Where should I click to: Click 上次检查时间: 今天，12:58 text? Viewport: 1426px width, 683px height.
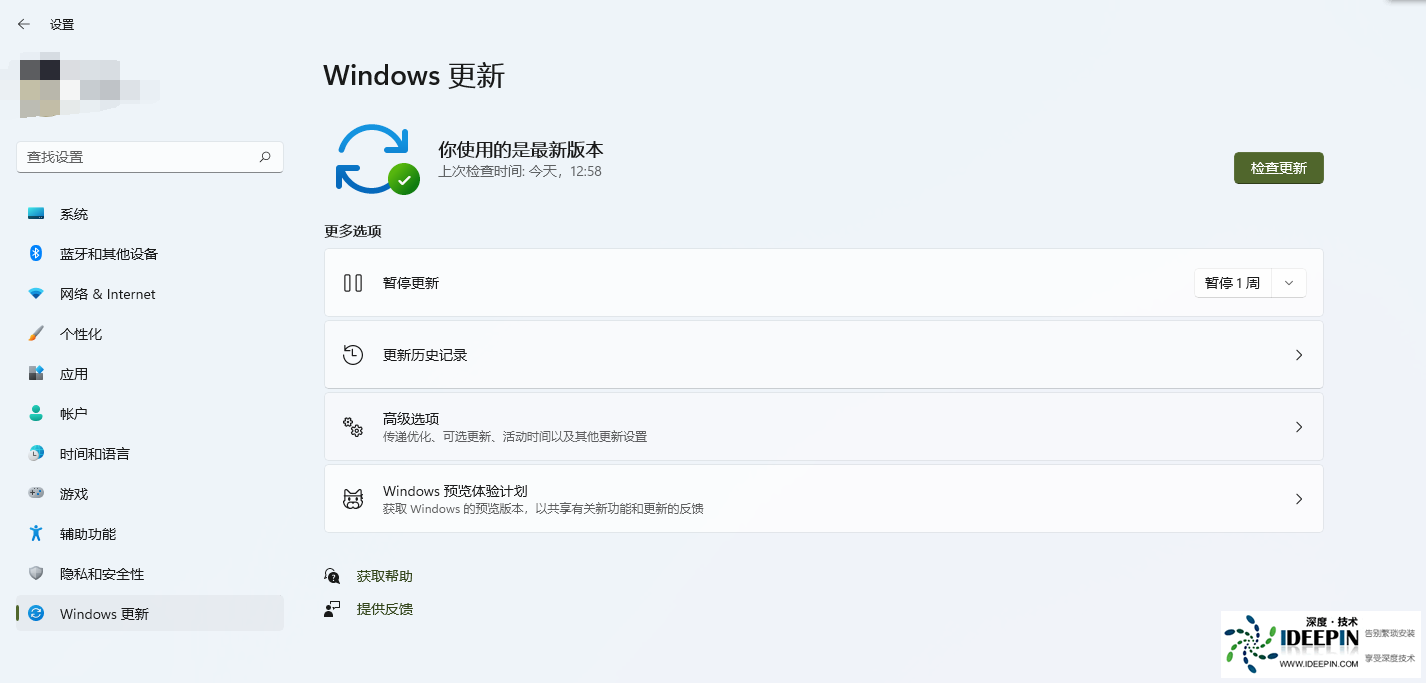[520, 172]
